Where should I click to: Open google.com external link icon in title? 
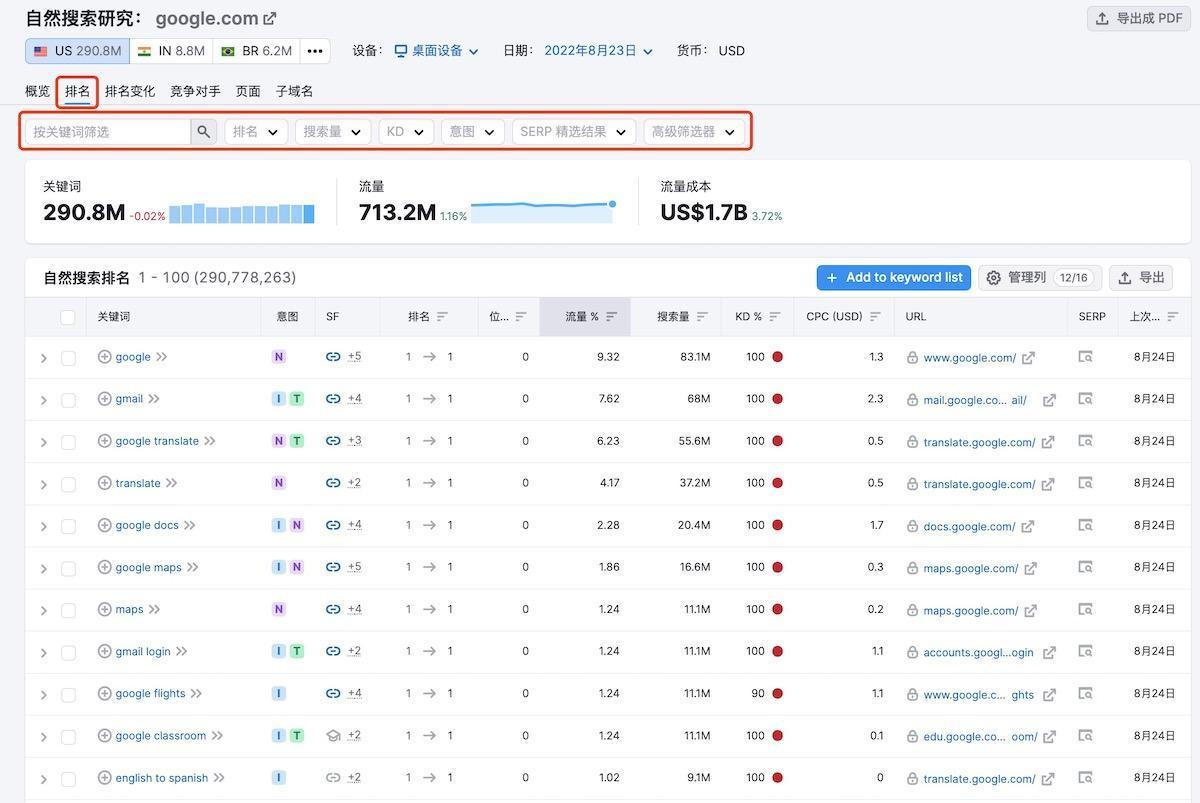tap(269, 18)
